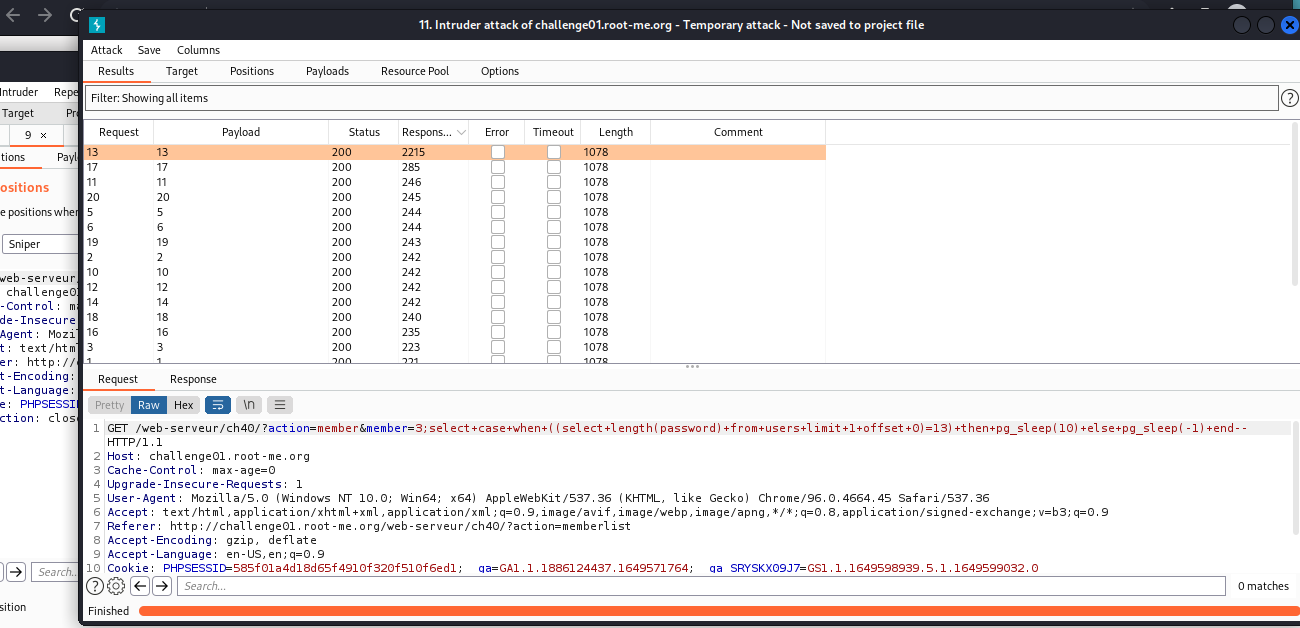Click the Finished status label

(108, 611)
